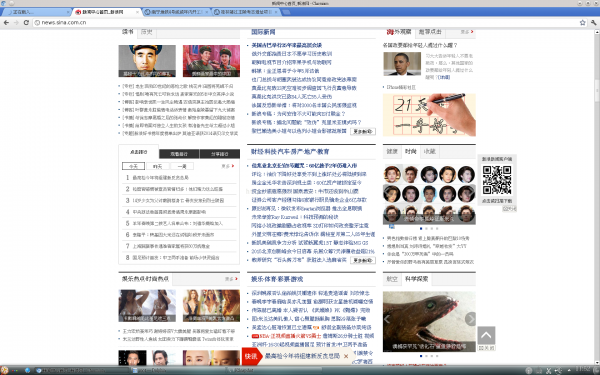Click the browser back arrow

[x=6, y=23]
